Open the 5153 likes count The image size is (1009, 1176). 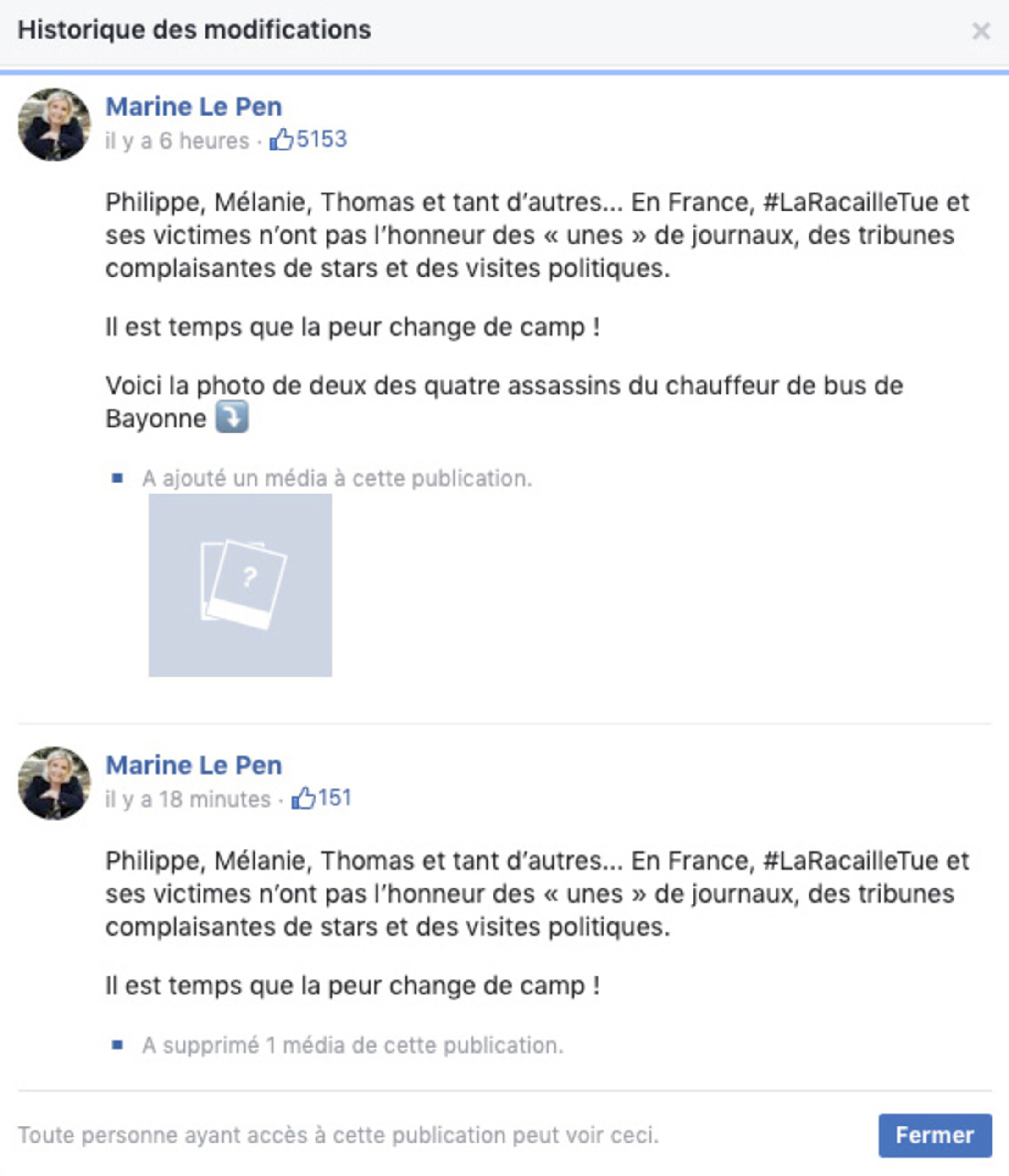coord(321,139)
